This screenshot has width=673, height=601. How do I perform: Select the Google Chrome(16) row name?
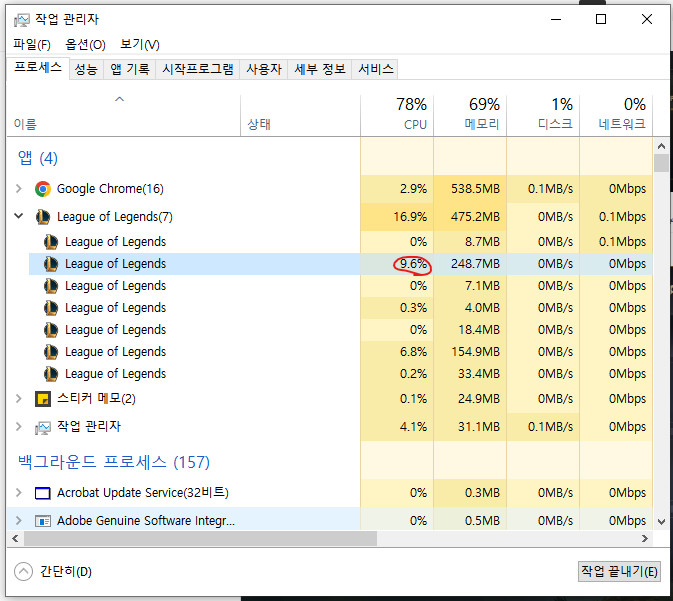coord(110,189)
